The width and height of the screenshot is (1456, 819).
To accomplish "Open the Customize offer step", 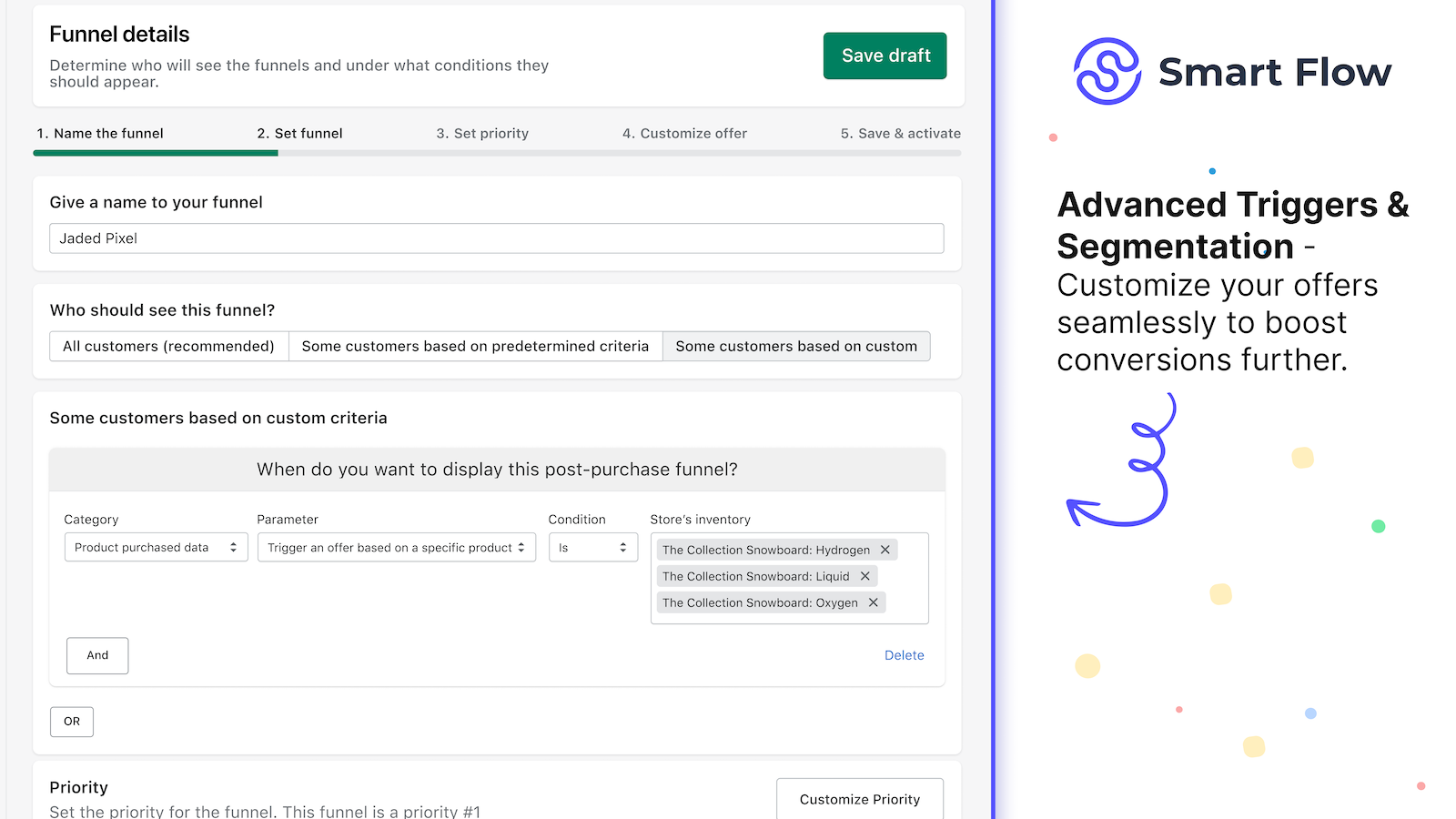I will (684, 133).
